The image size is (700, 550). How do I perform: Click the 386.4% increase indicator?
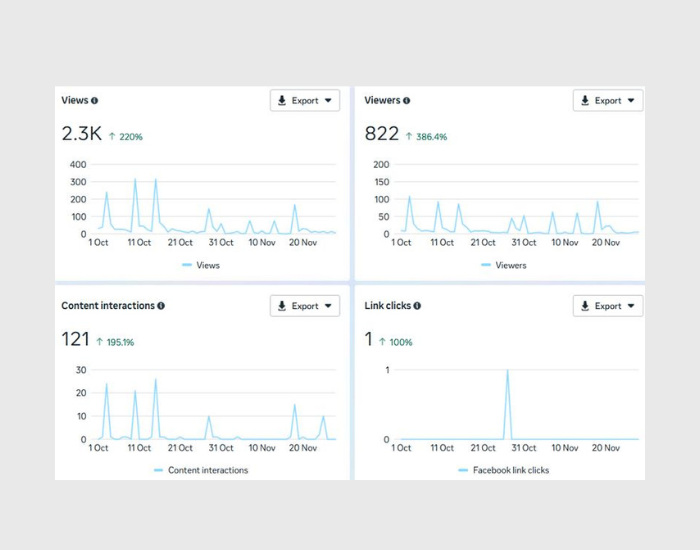426,136
